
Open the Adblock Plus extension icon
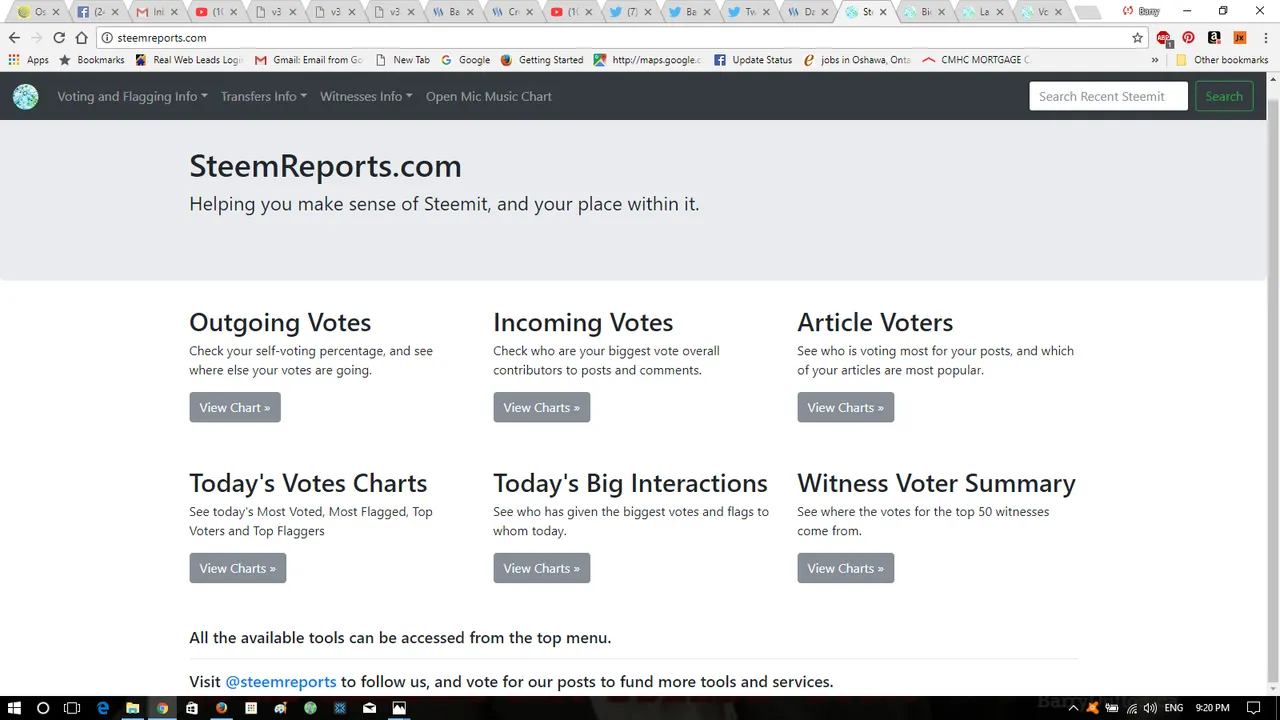click(1163, 38)
